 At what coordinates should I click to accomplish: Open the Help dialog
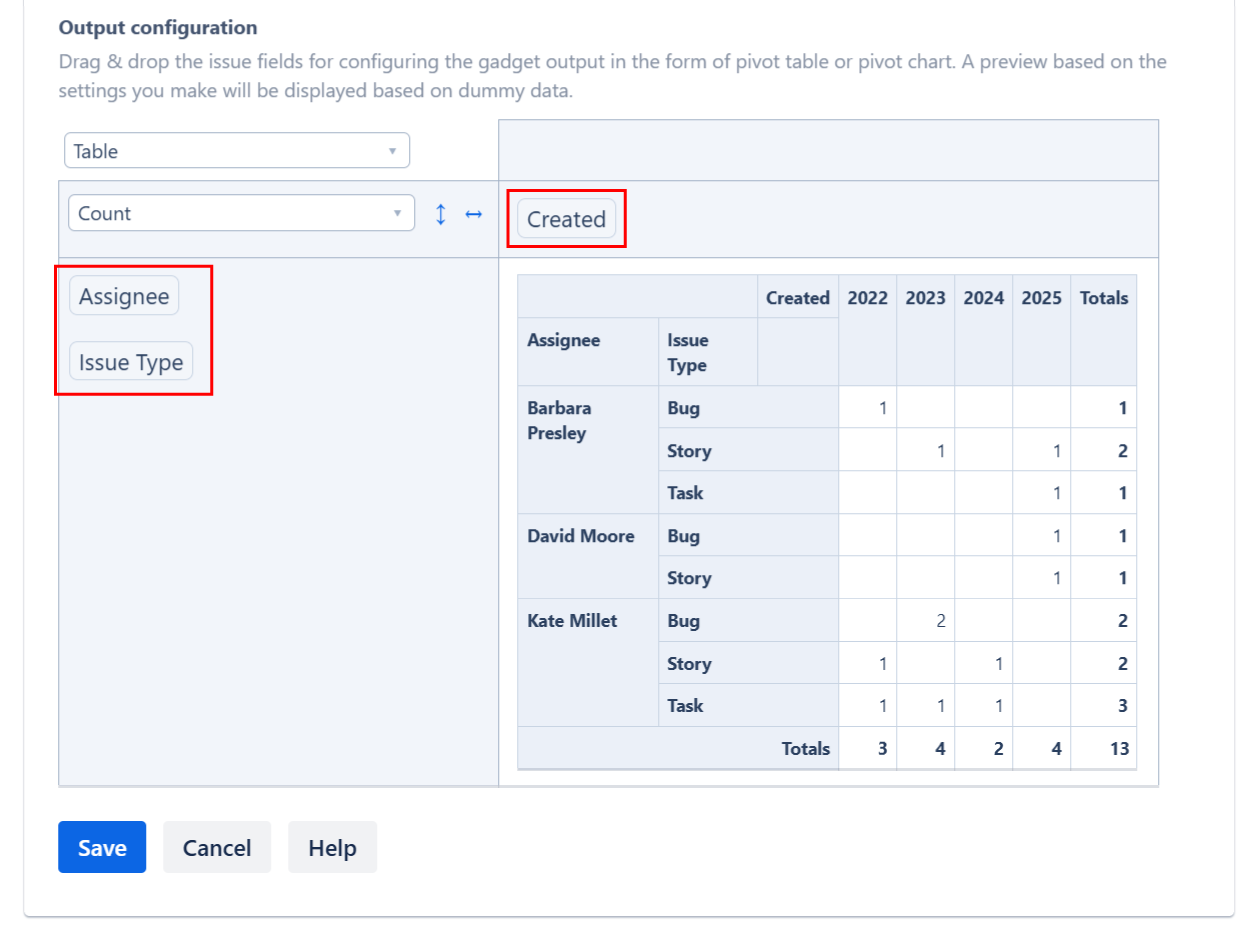click(332, 847)
